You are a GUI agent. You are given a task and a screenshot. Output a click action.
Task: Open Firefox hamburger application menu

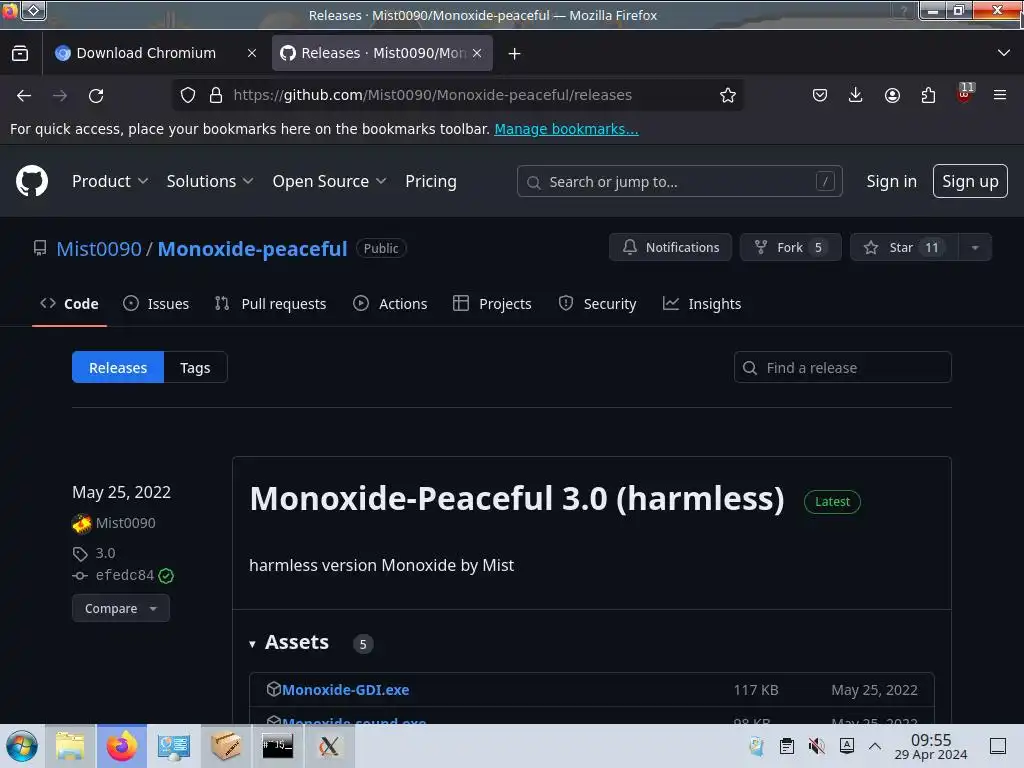pyautogui.click(x=1000, y=95)
